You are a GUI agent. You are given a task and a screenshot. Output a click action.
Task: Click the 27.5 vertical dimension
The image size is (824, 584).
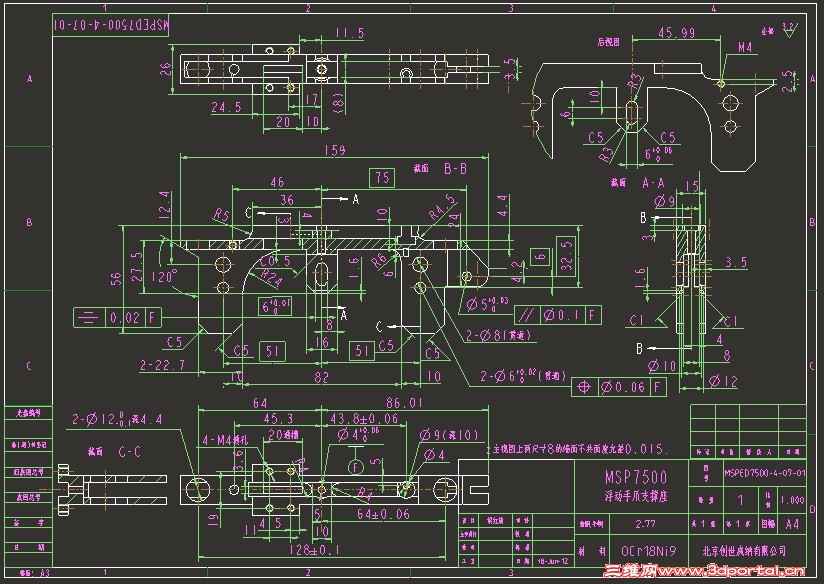(x=136, y=267)
